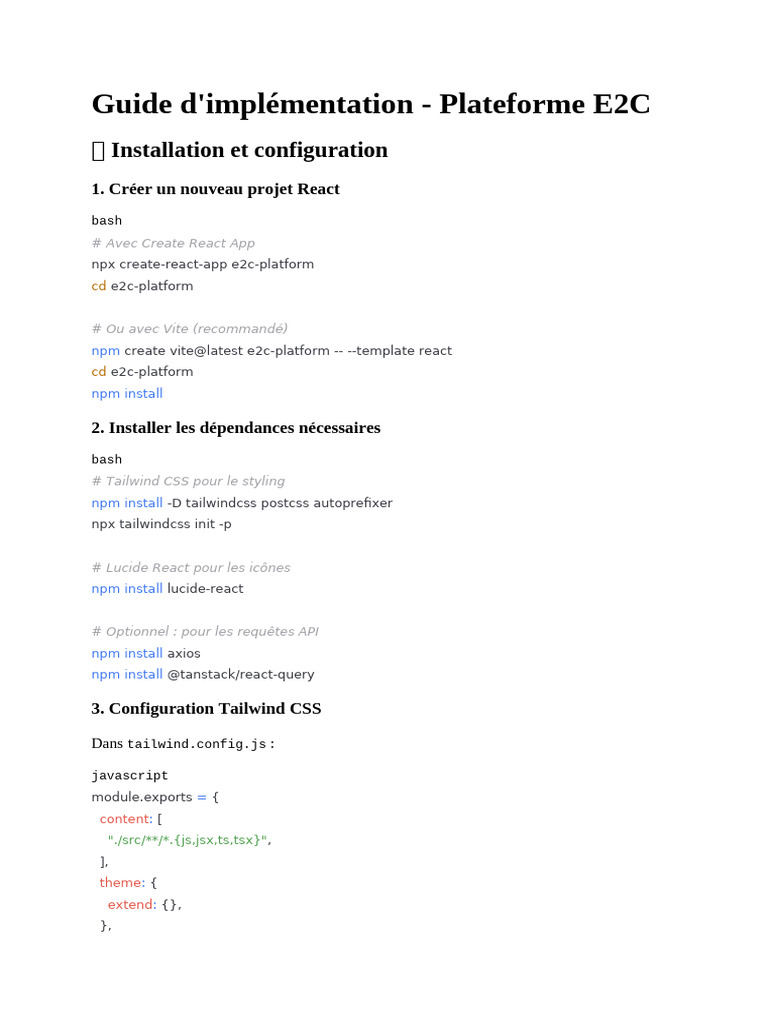
Task: Click the npm install axios line
Action: coord(146,653)
